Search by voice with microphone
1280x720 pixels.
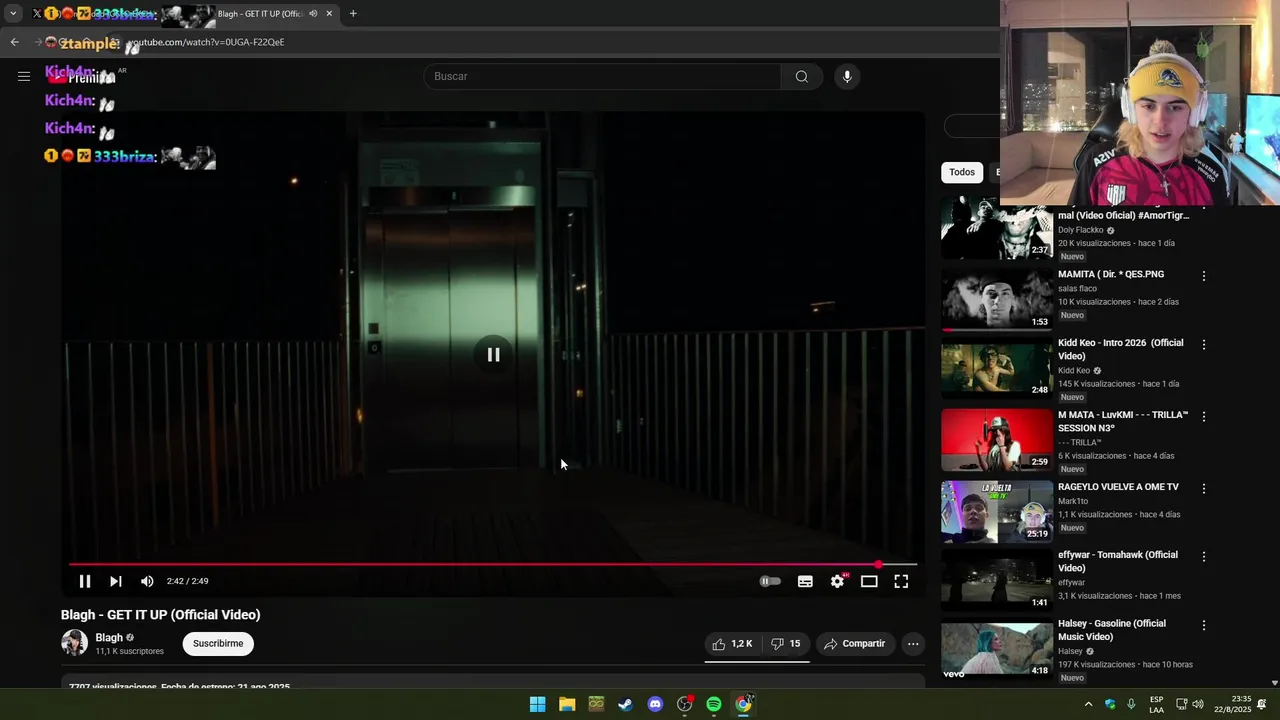click(847, 77)
